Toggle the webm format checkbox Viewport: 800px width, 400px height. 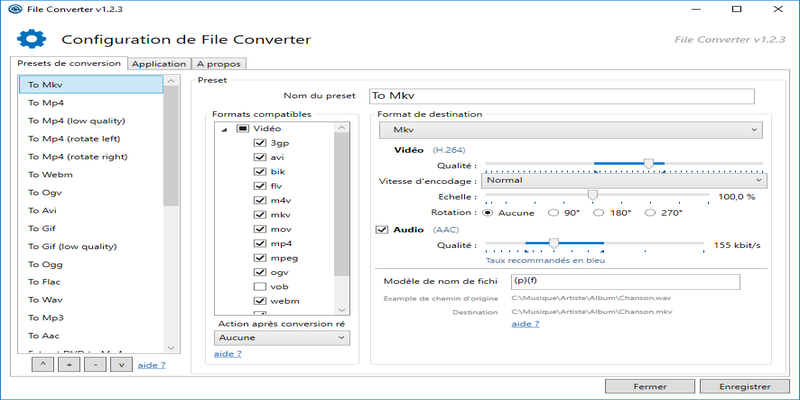coord(260,301)
